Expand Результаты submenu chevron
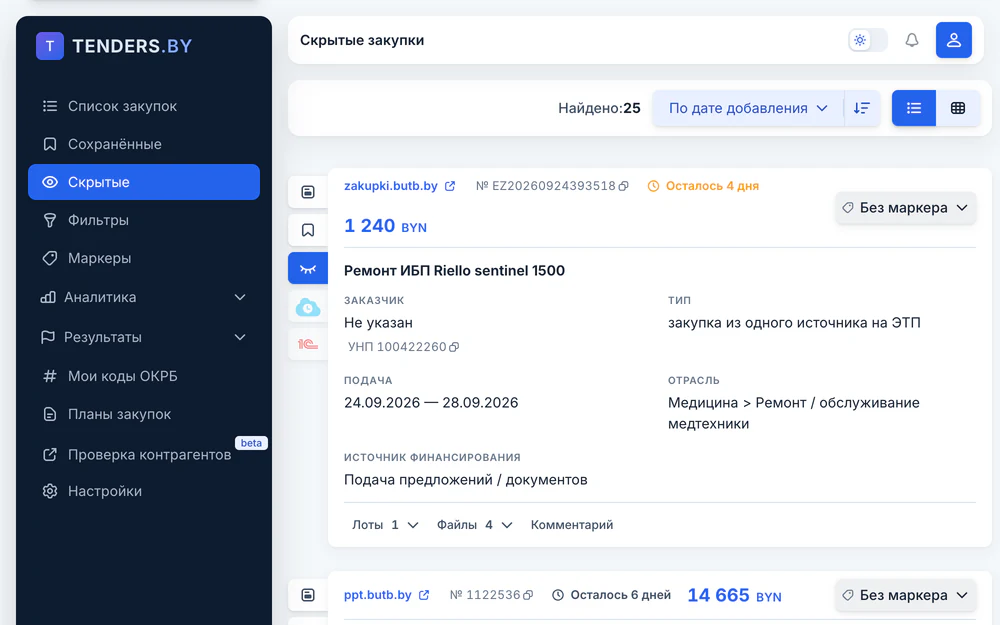Image resolution: width=1000 pixels, height=625 pixels. [240, 337]
